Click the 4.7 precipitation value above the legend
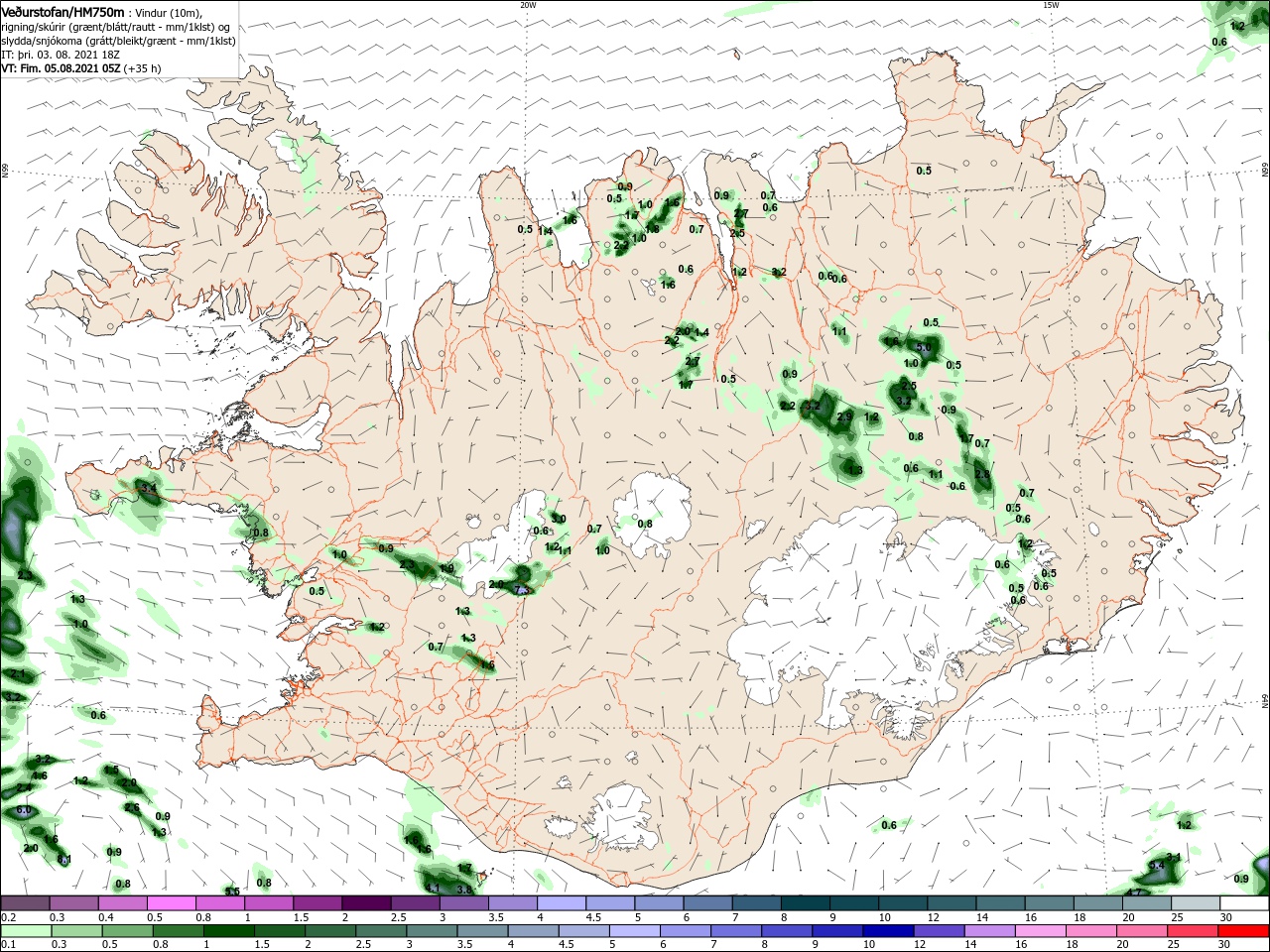This screenshot has width=1270, height=952. (x=1134, y=892)
